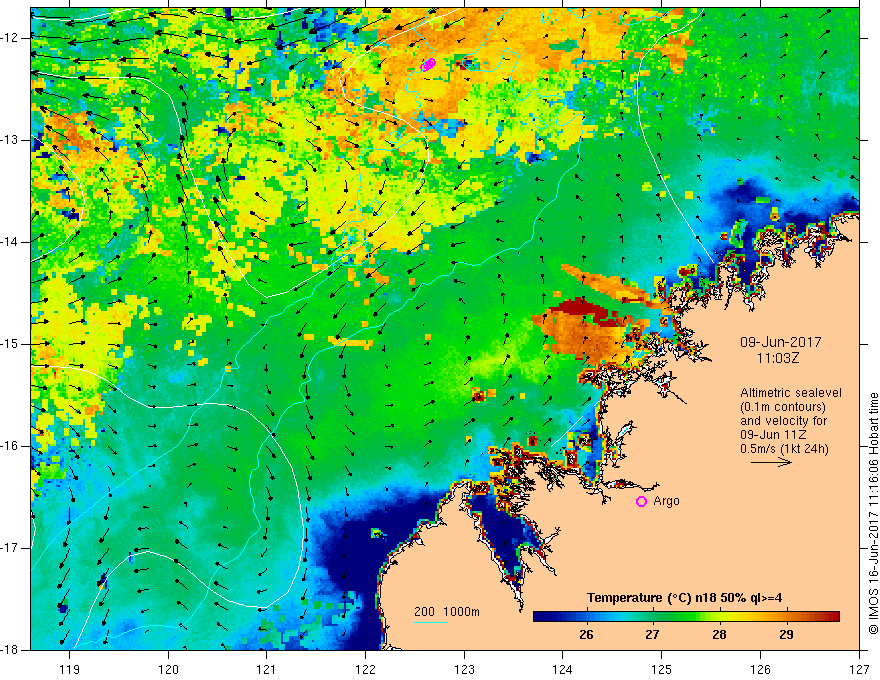Click longitude label 127

coord(859,669)
